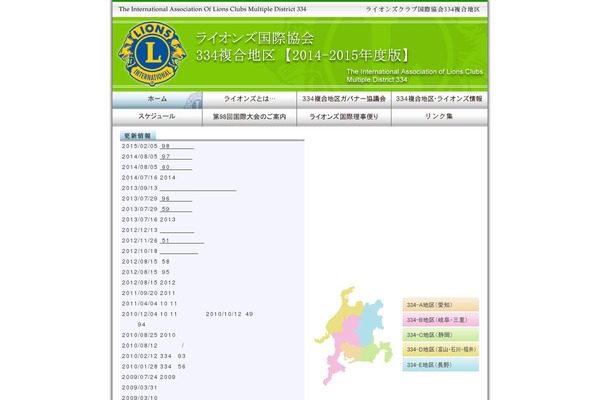This screenshot has height=400, width=600.
Task: Open the 2012/11/26 51 update link
Action: (182, 241)
